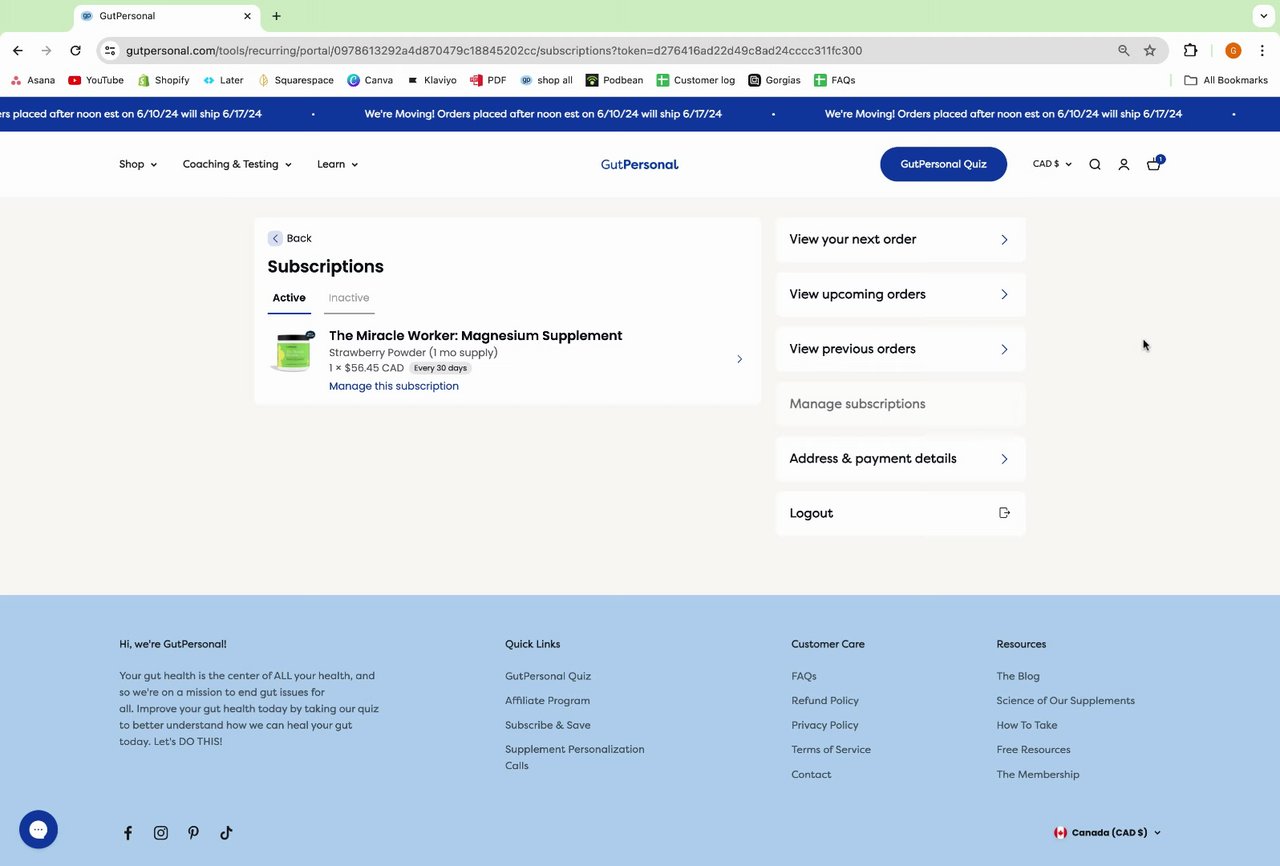Open the CAD $ currency selector
Screen dimensions: 1280x866
(x=1052, y=164)
